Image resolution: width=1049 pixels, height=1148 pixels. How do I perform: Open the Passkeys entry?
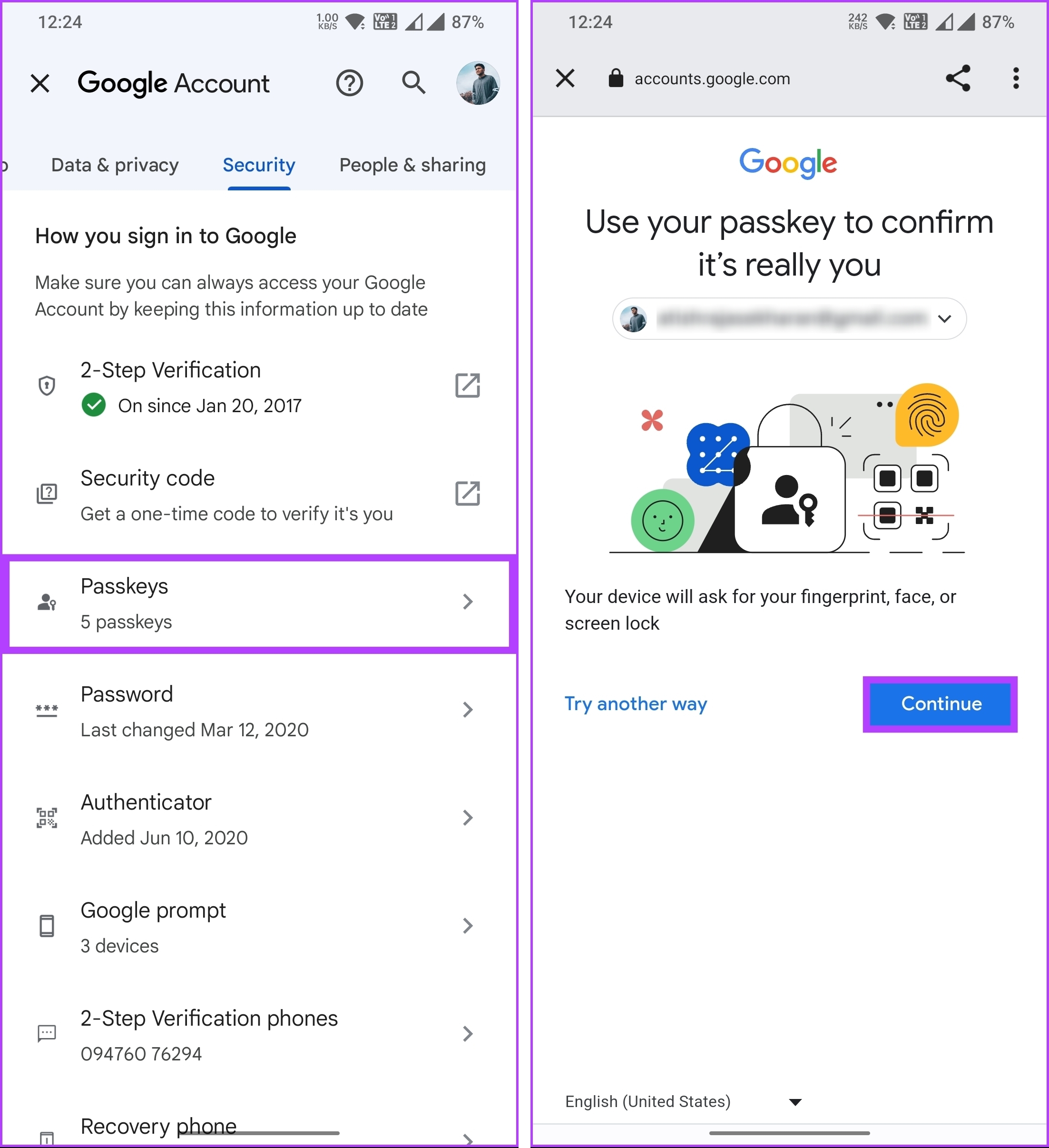259,604
